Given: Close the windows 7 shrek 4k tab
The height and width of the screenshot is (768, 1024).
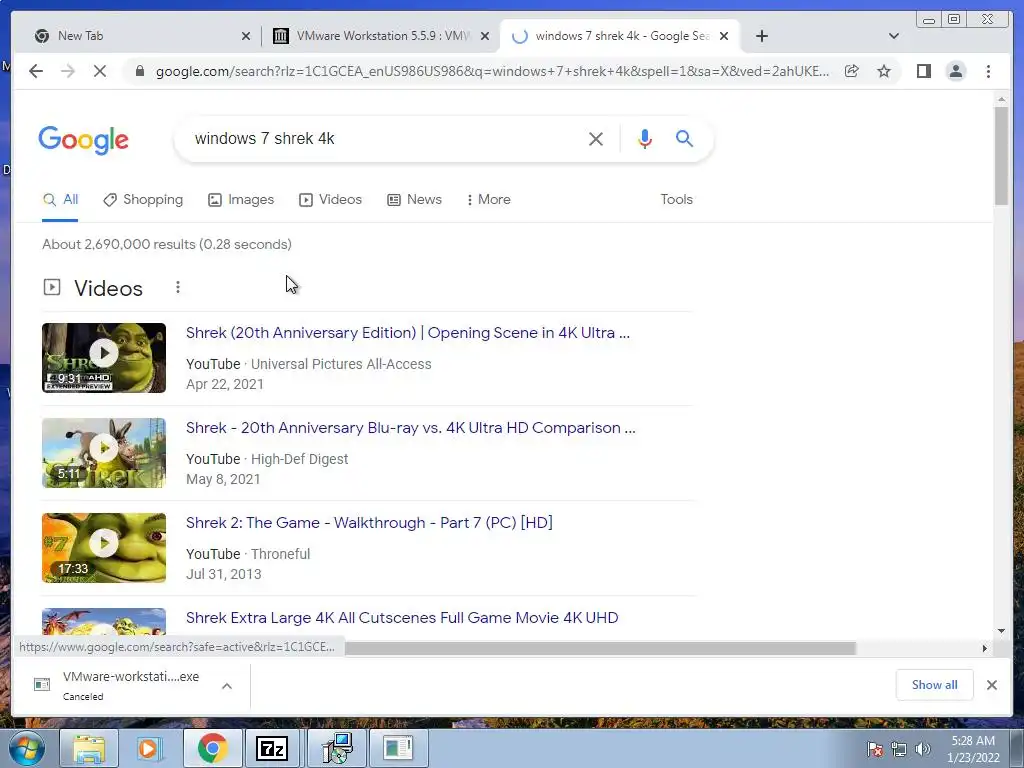Looking at the screenshot, I should [724, 36].
